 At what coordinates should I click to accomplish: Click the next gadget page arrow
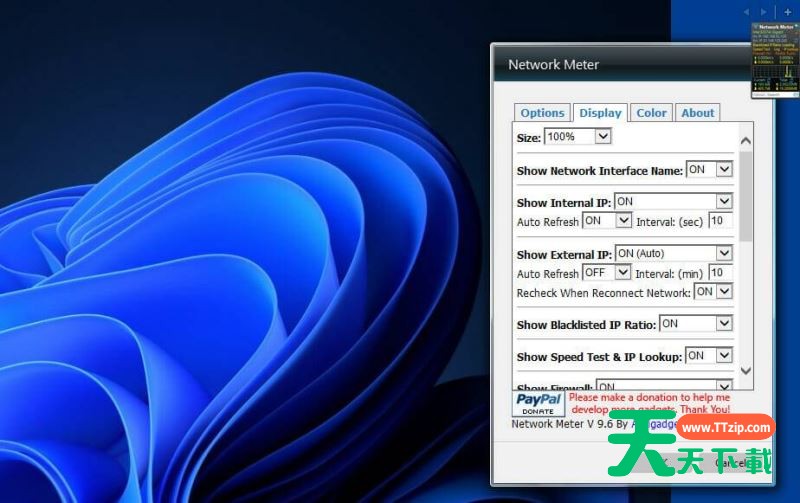(765, 12)
